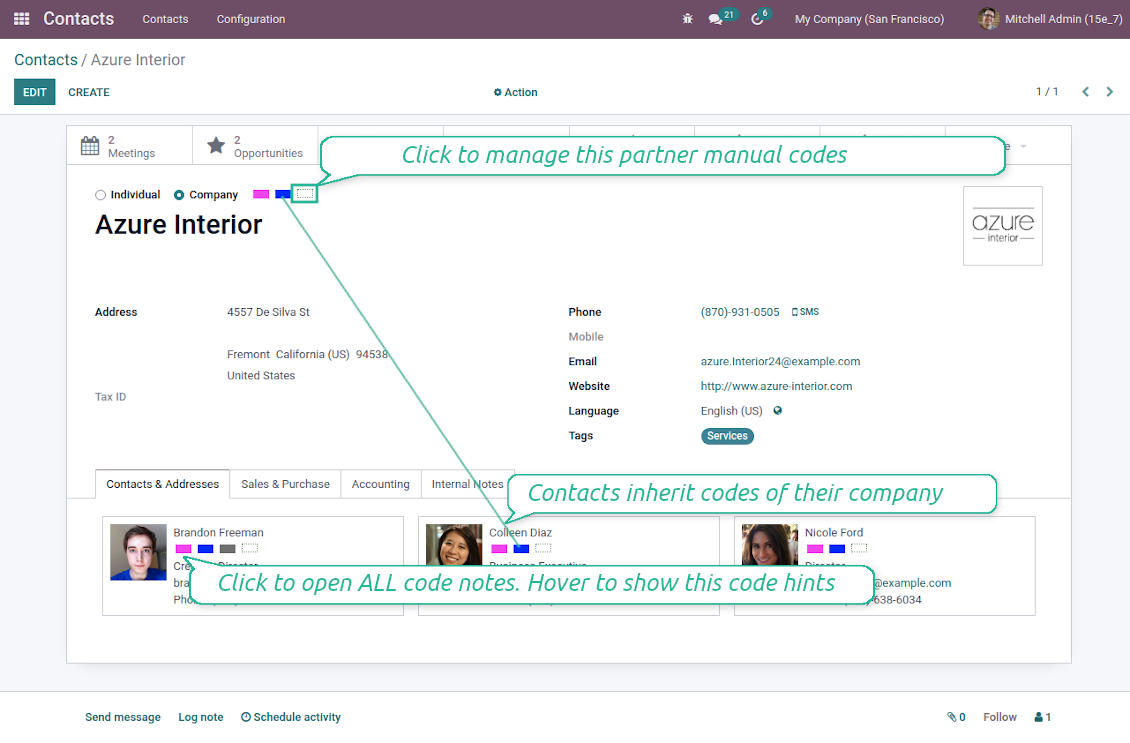The width and height of the screenshot is (1130, 743).
Task: Open Meetings calendar stat button
Action: coord(130,146)
